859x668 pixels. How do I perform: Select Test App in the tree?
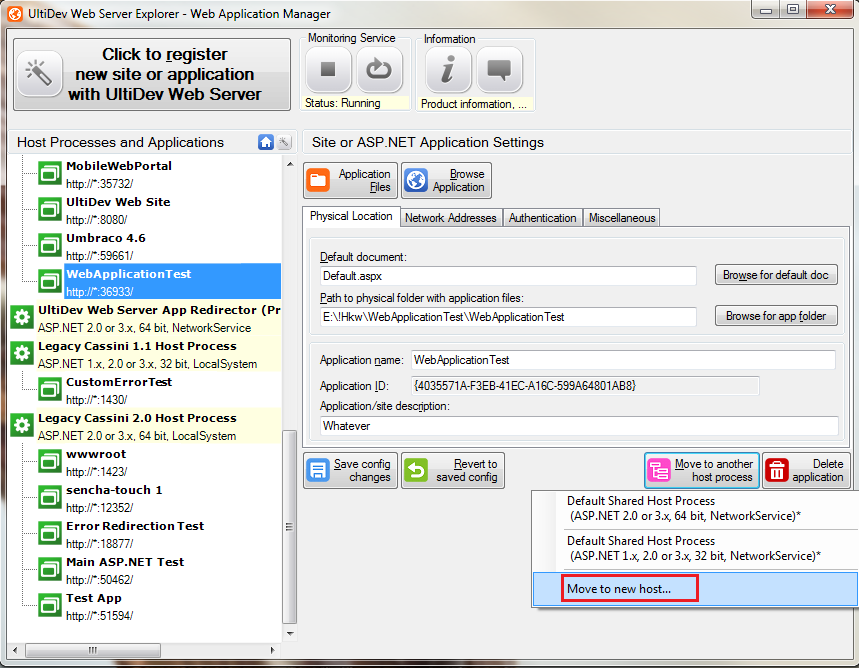[x=99, y=606]
